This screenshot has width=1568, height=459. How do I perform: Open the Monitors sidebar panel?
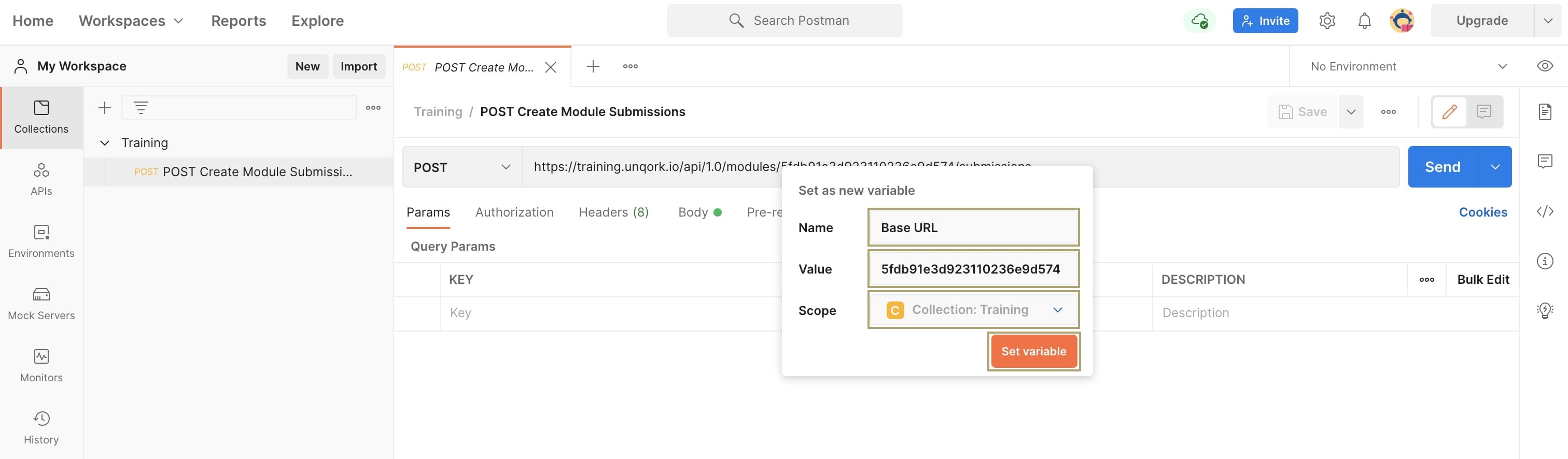(41, 366)
